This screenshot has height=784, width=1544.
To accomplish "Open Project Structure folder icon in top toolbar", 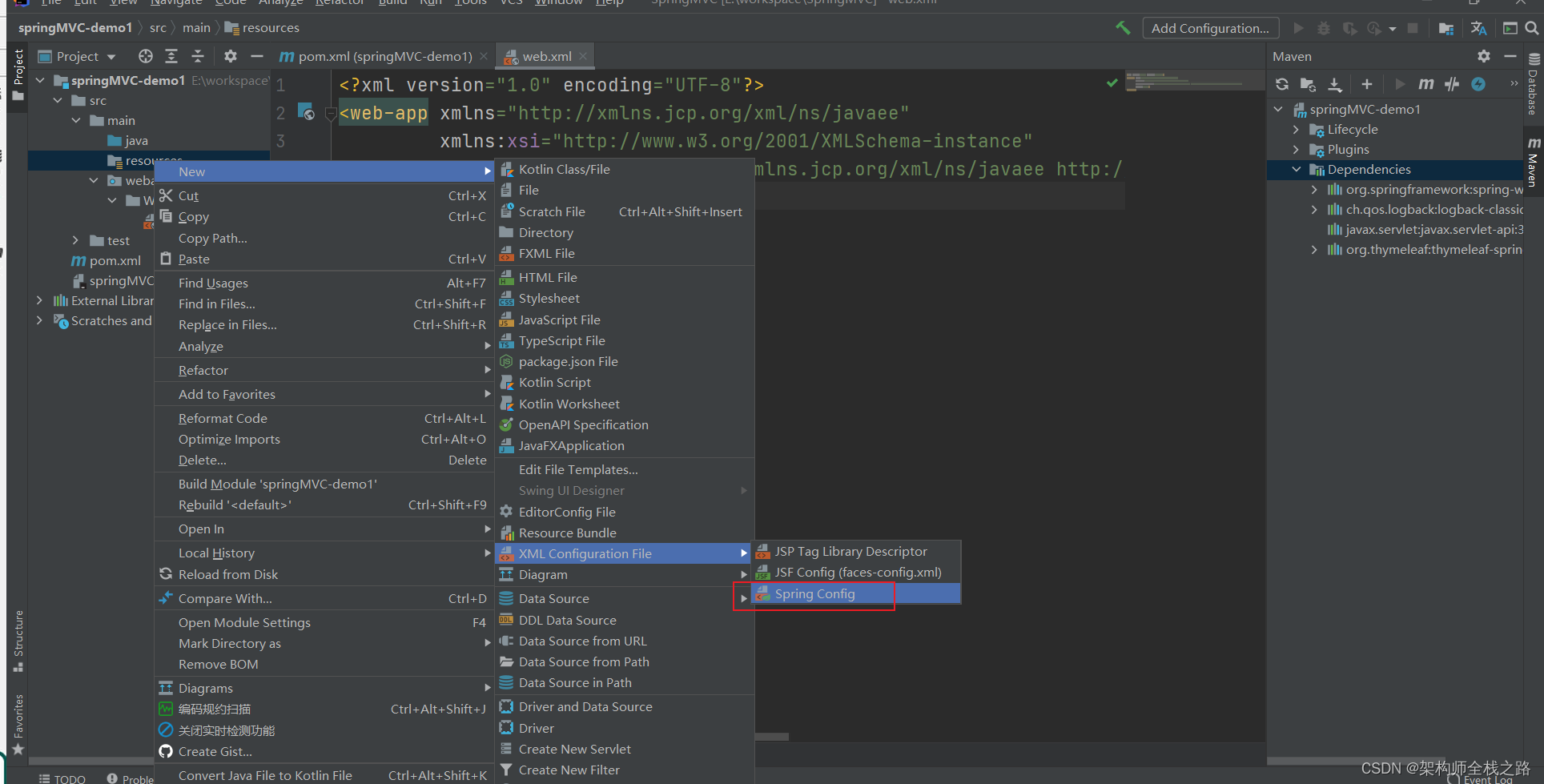I will pyautogui.click(x=1446, y=28).
